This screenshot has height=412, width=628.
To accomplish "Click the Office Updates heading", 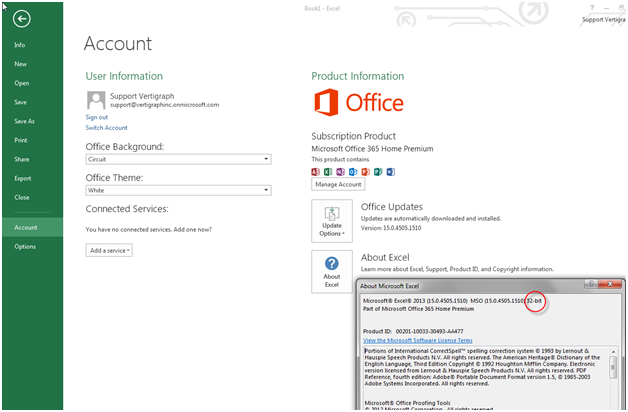I will point(392,207).
